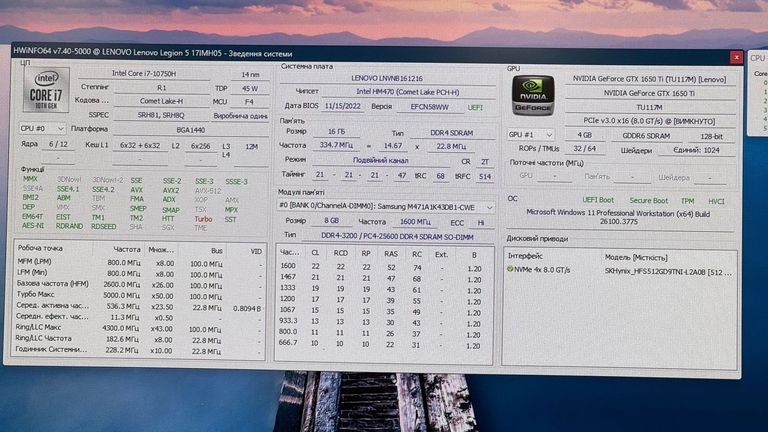Click the 1600 row in memory timings table

pos(382,267)
